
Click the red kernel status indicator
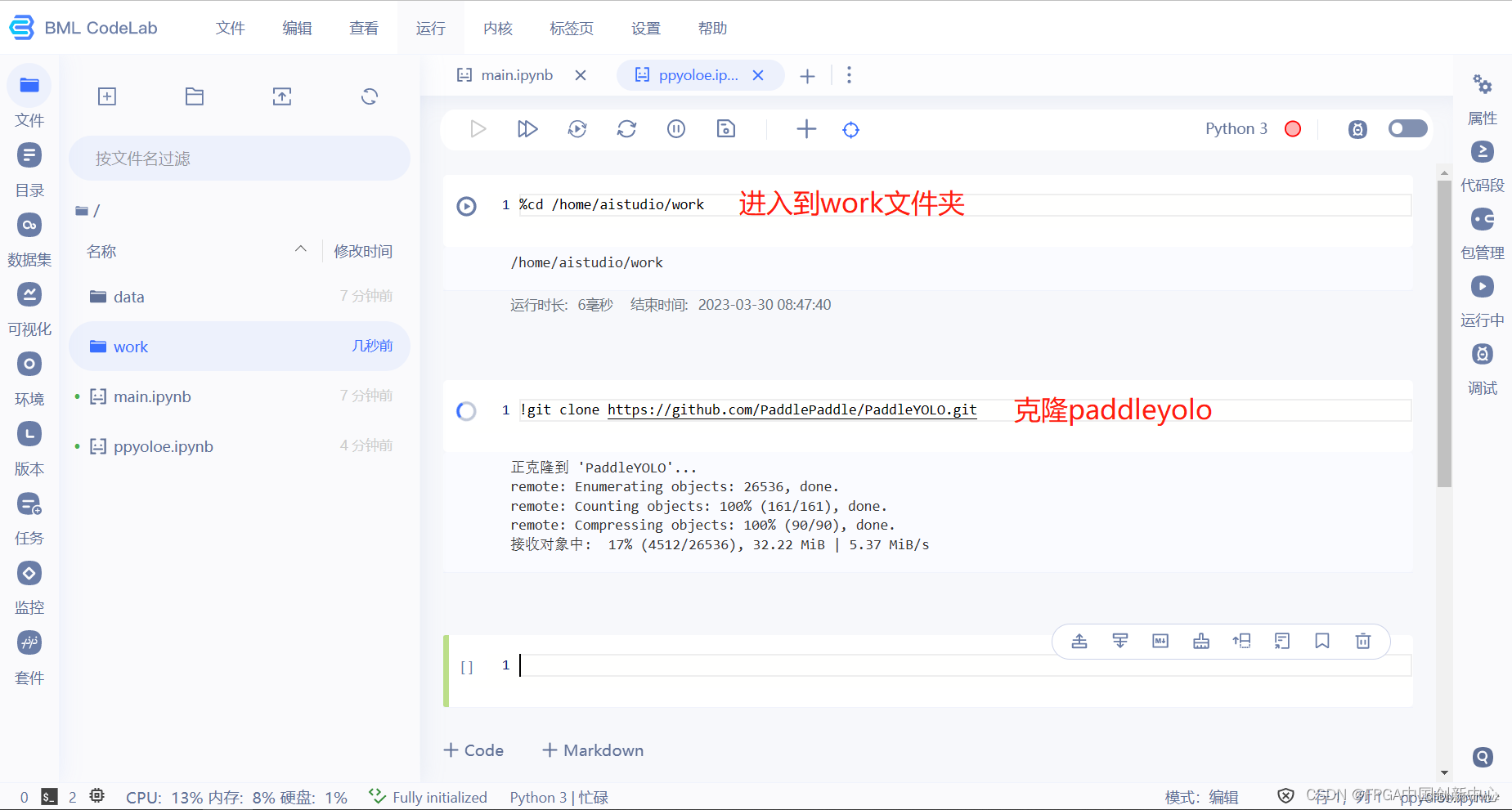pyautogui.click(x=1293, y=129)
